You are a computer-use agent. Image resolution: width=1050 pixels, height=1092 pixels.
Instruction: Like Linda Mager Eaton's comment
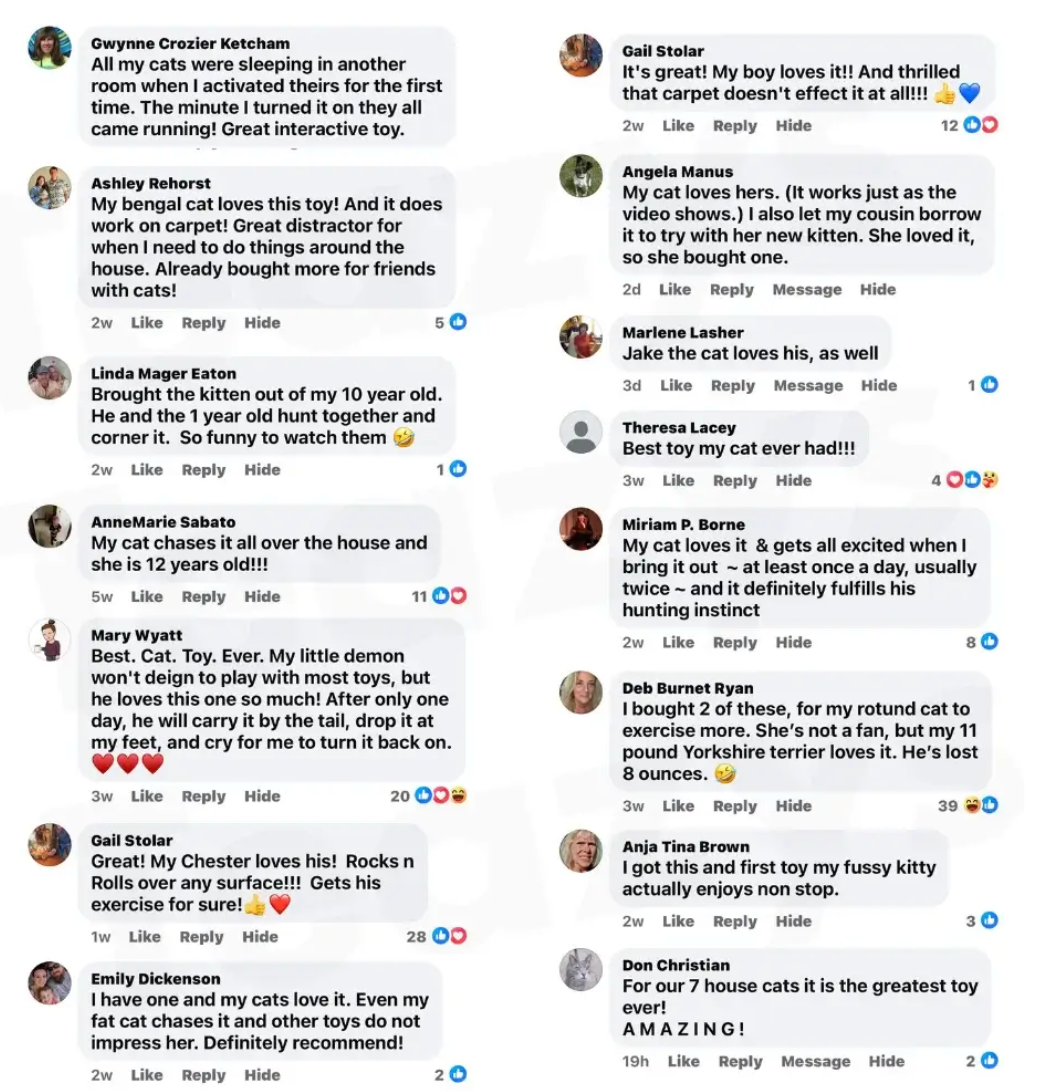[x=147, y=470]
